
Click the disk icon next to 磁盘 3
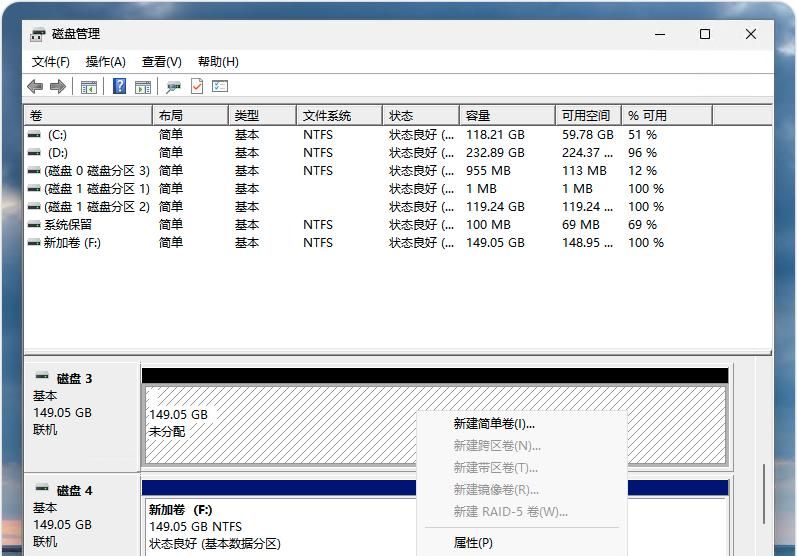42,377
